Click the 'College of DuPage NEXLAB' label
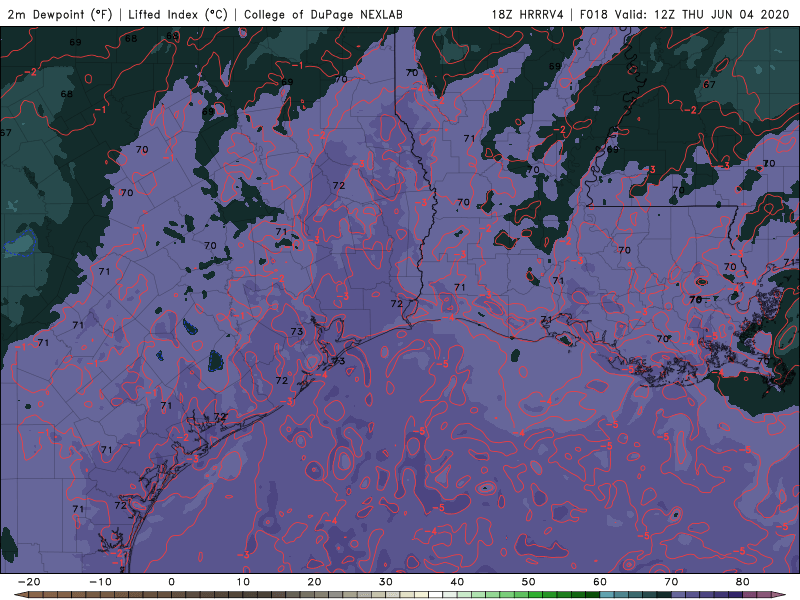This screenshot has width=800, height=600. [323, 14]
